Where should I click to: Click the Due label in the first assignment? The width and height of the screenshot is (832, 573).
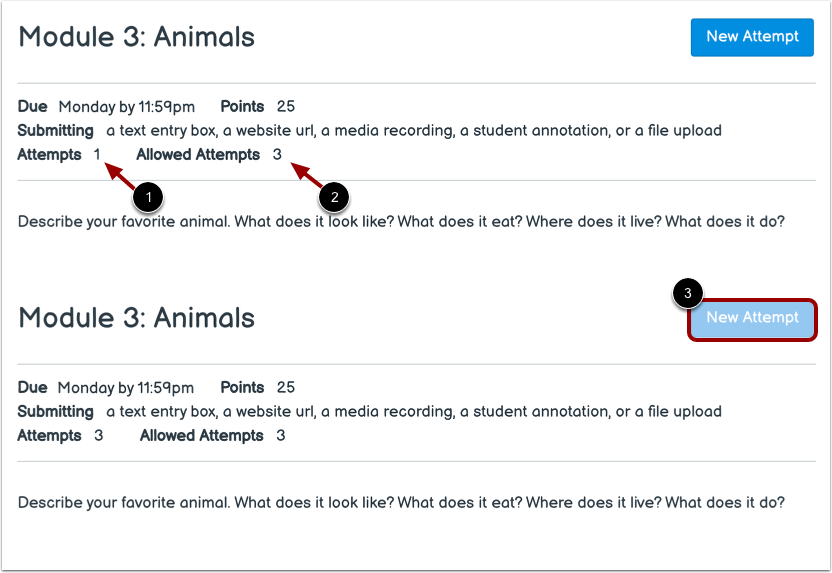(x=32, y=106)
